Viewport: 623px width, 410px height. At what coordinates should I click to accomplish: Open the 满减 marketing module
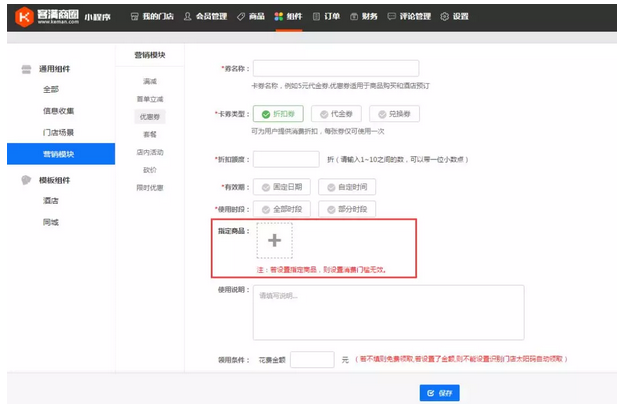click(150, 81)
